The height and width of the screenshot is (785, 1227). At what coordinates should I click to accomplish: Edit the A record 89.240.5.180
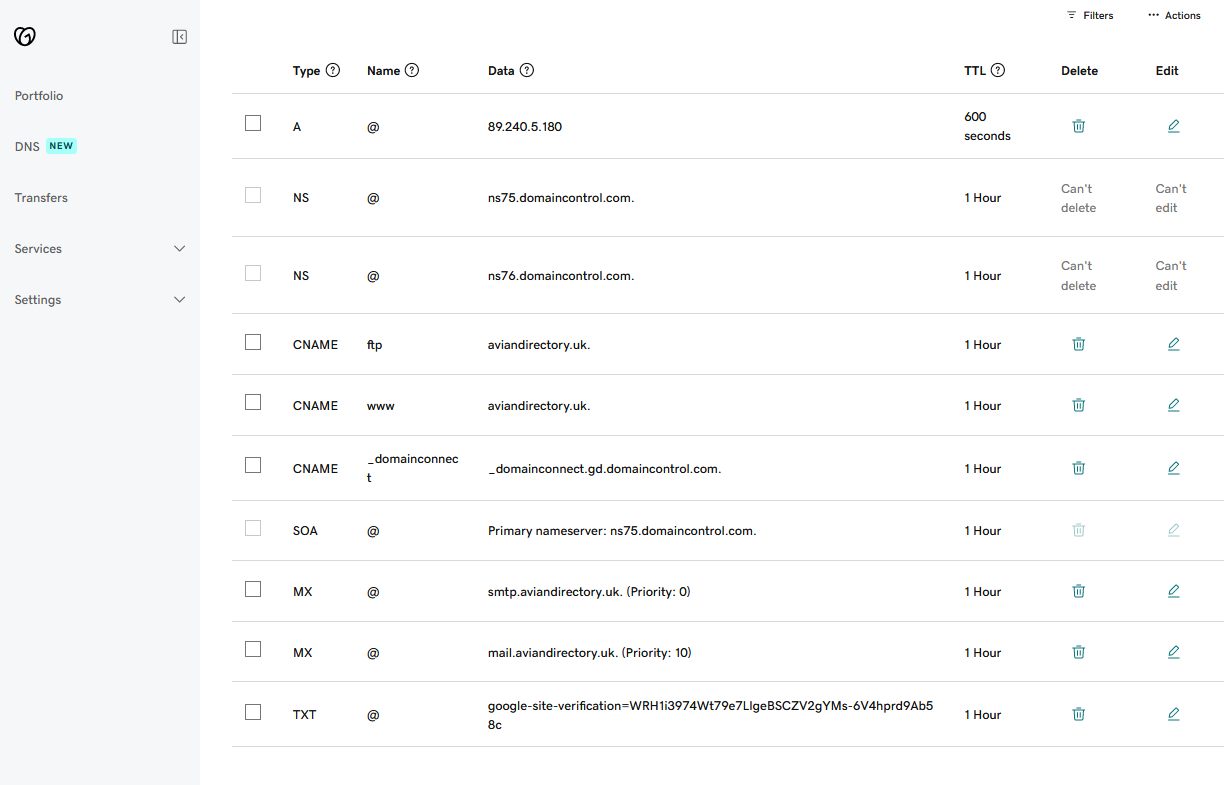[1173, 126]
